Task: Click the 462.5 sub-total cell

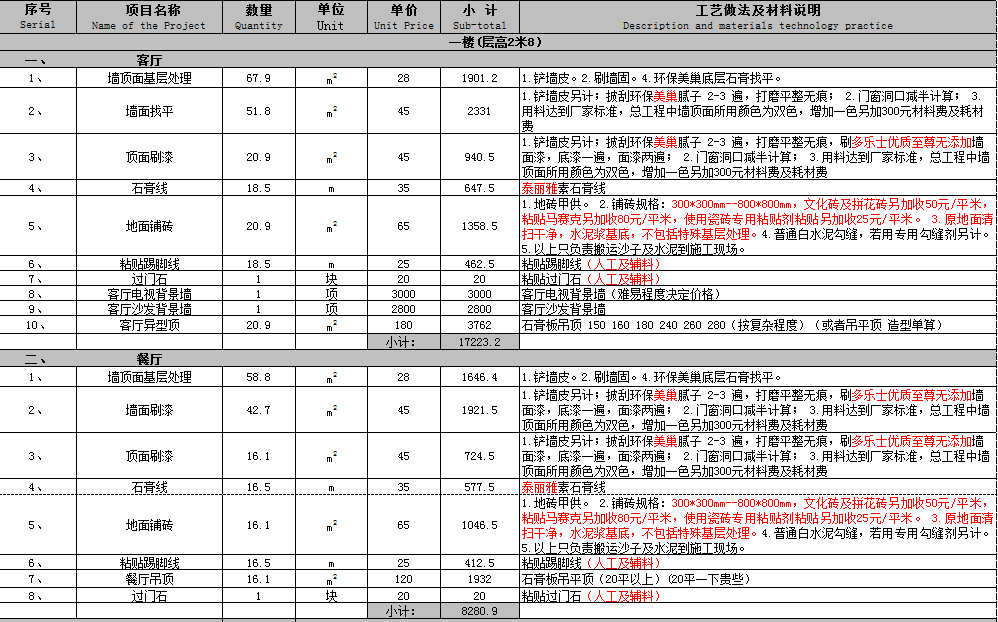Action: pyautogui.click(x=479, y=264)
